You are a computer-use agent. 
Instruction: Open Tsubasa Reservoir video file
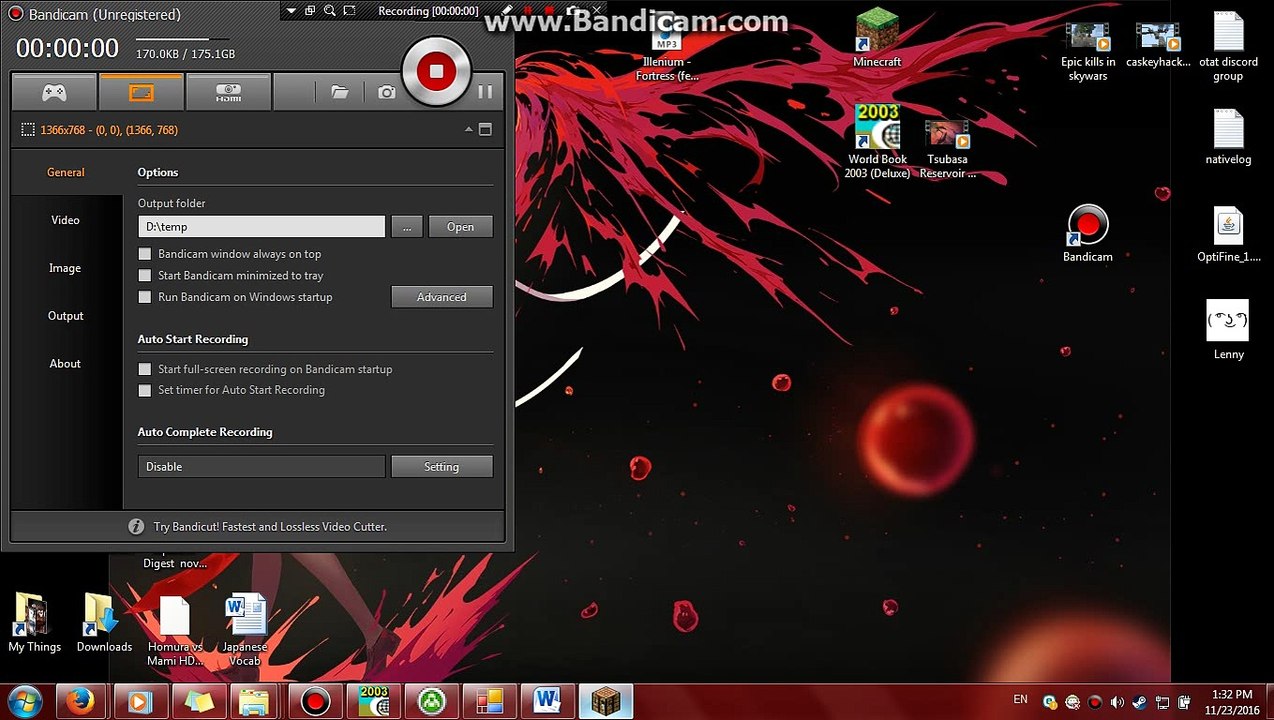[948, 148]
